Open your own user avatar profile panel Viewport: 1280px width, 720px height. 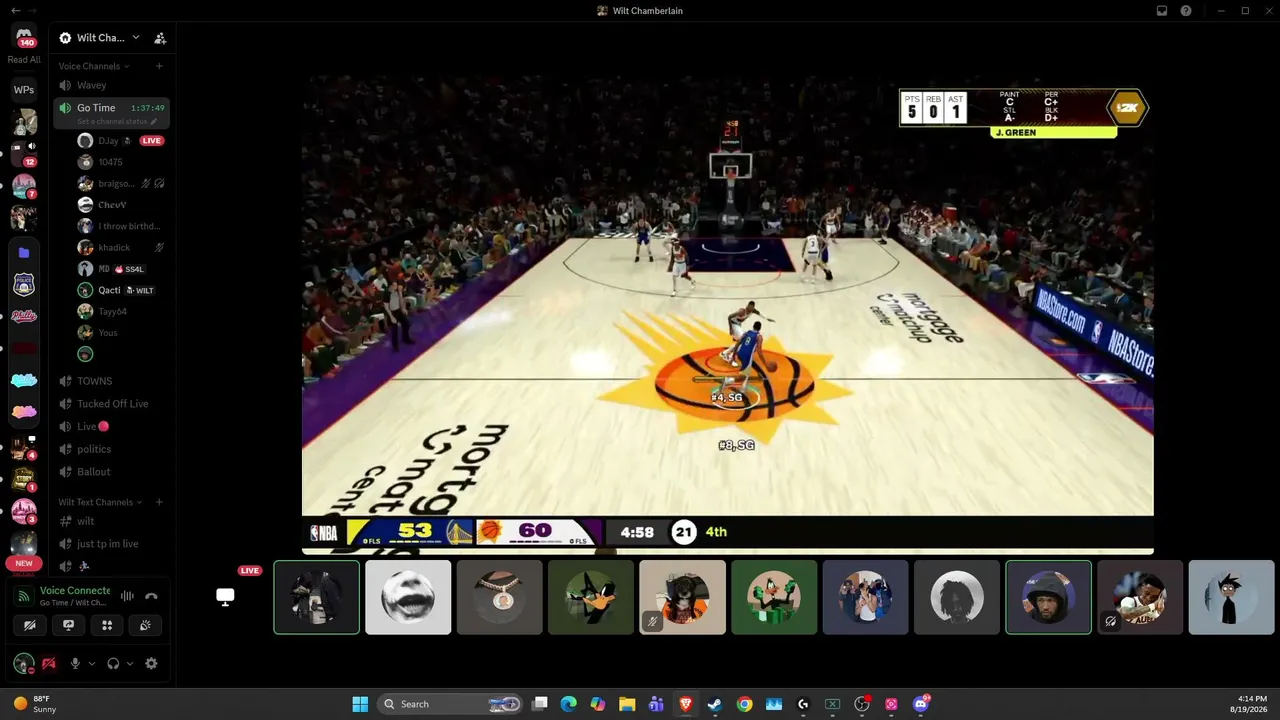point(23,663)
